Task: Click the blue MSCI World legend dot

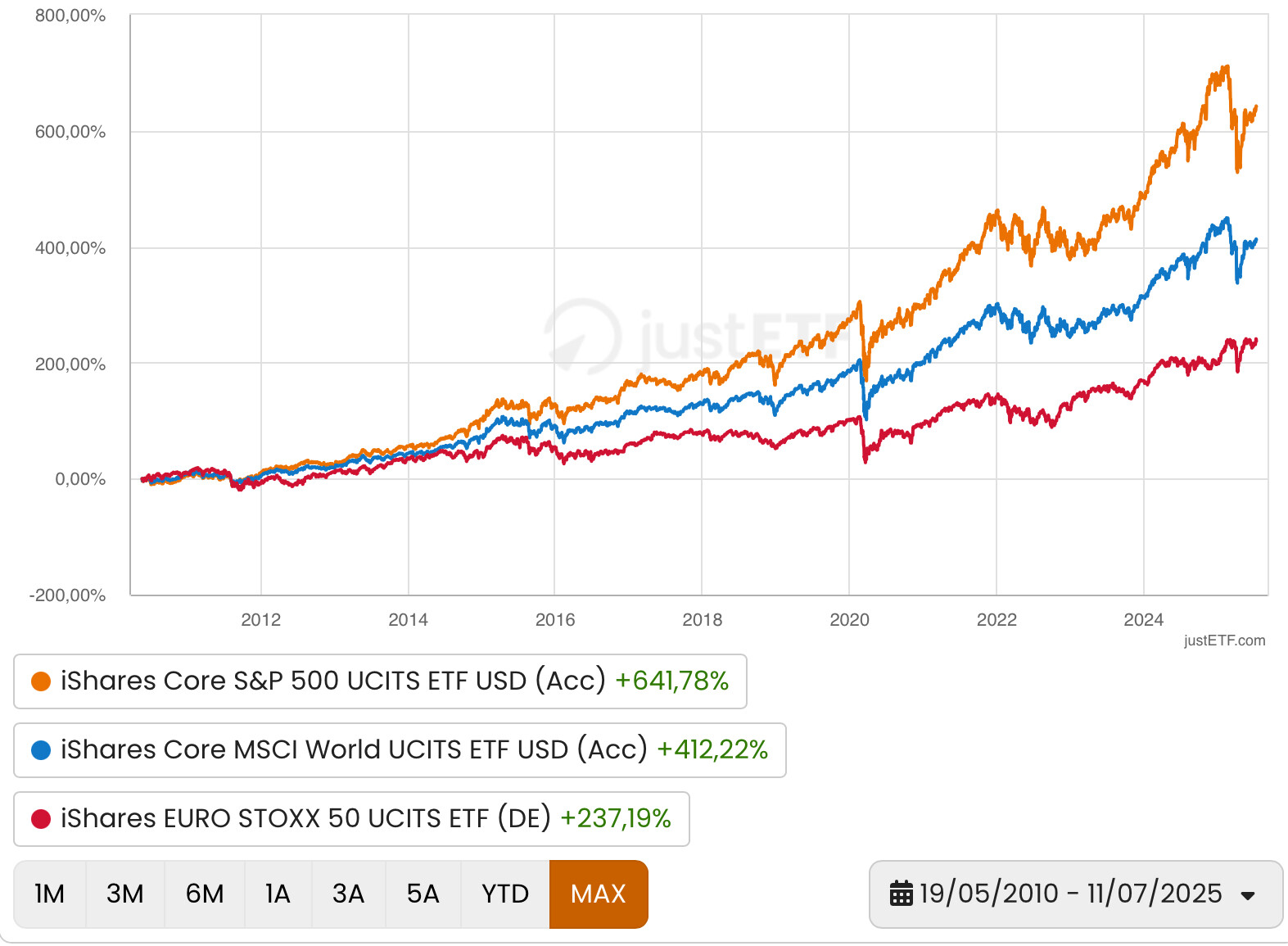Action: 41,750
